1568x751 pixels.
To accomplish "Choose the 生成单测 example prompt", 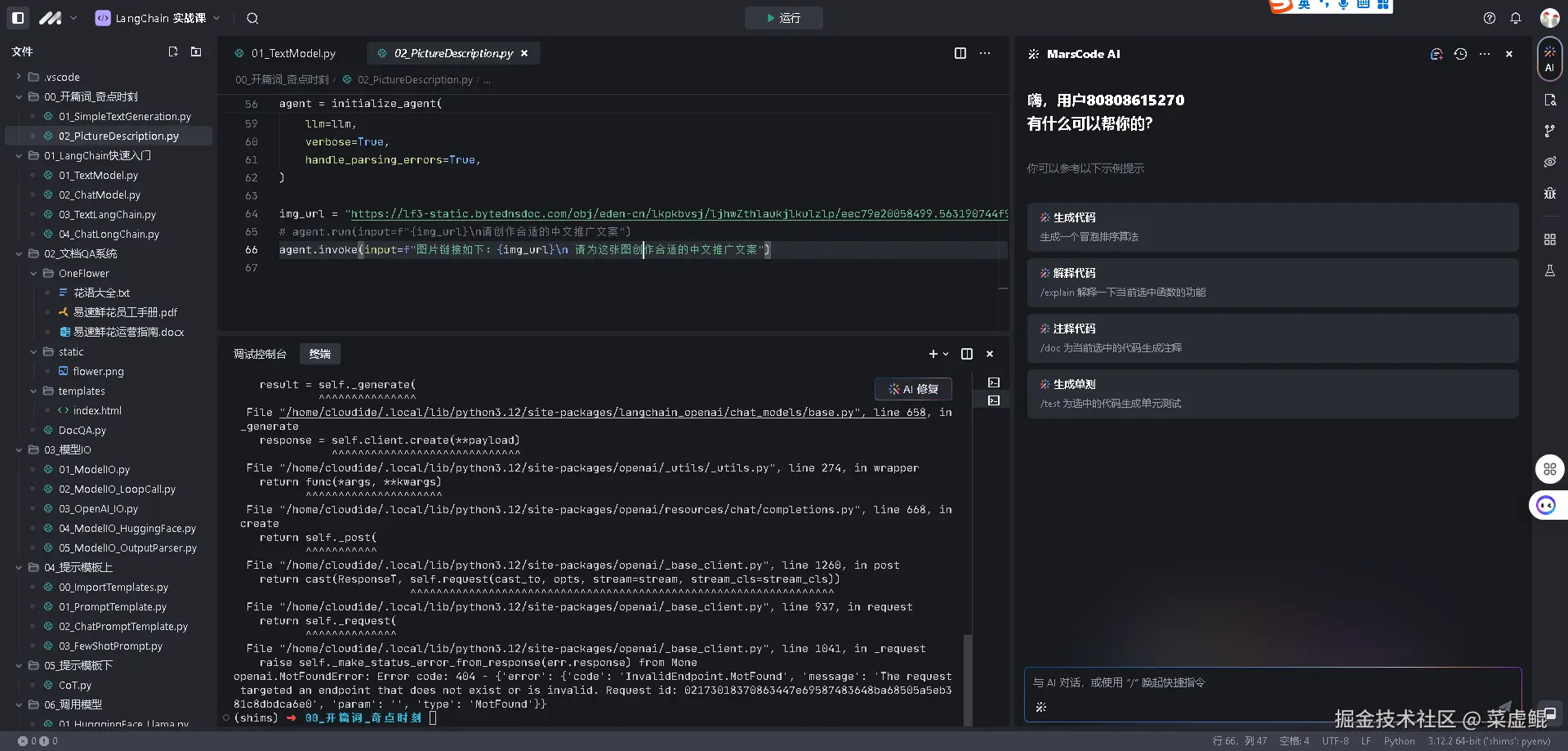I will coord(1272,394).
